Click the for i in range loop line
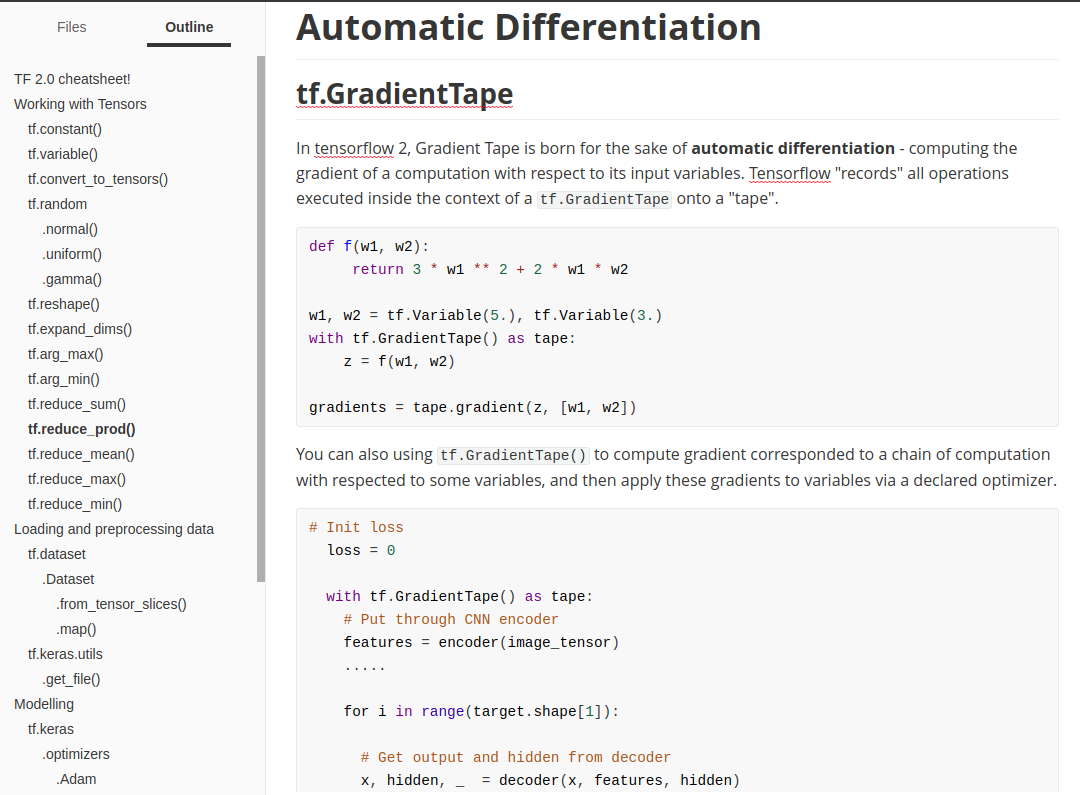Viewport: 1080px width, 795px height. [481, 712]
